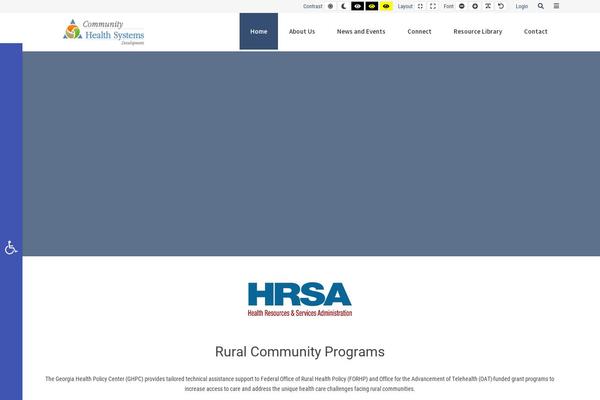Select the default contrast mode icon
Screen dimensions: 600x400
click(330, 6)
